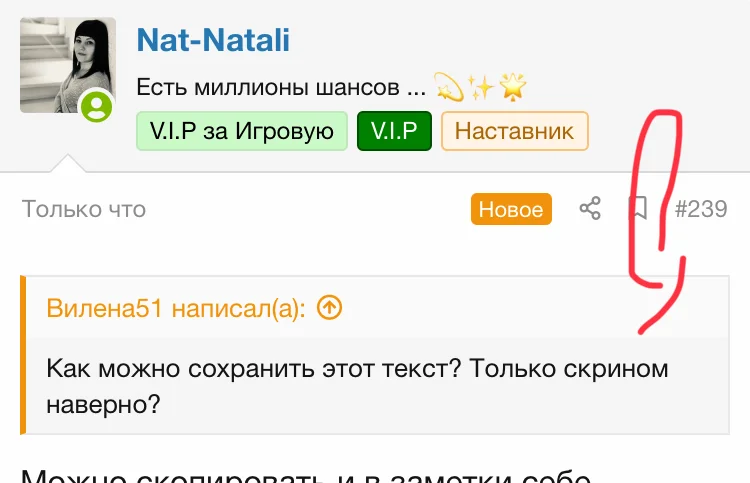Image resolution: width=750 pixels, height=483 pixels.
Task: Open the permalink for post #239
Action: click(x=701, y=209)
